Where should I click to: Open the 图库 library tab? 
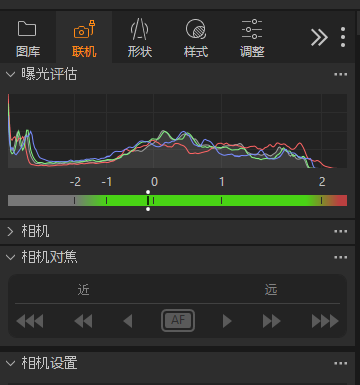[x=28, y=38]
